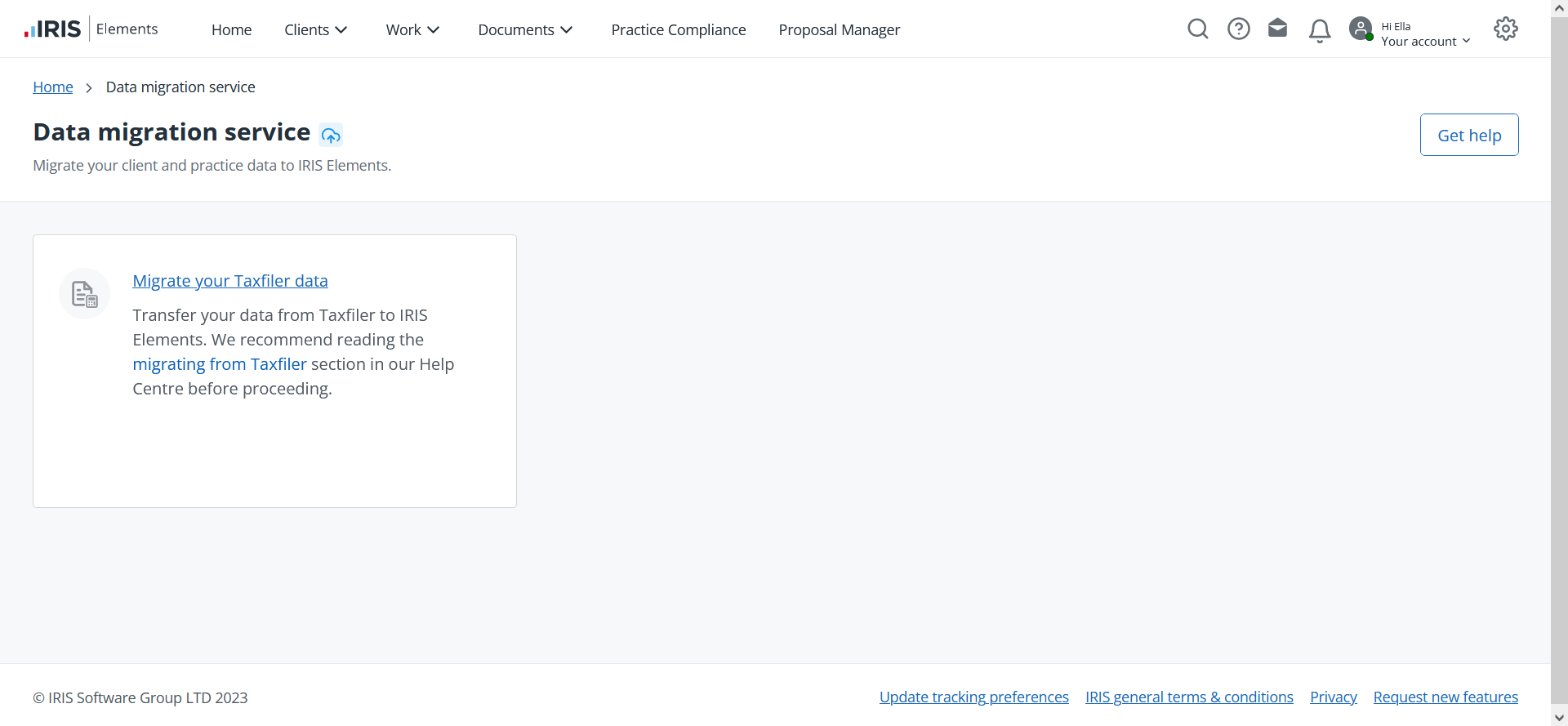Open Proposal Manager from the nav bar
This screenshot has width=1568, height=726.
(840, 29)
